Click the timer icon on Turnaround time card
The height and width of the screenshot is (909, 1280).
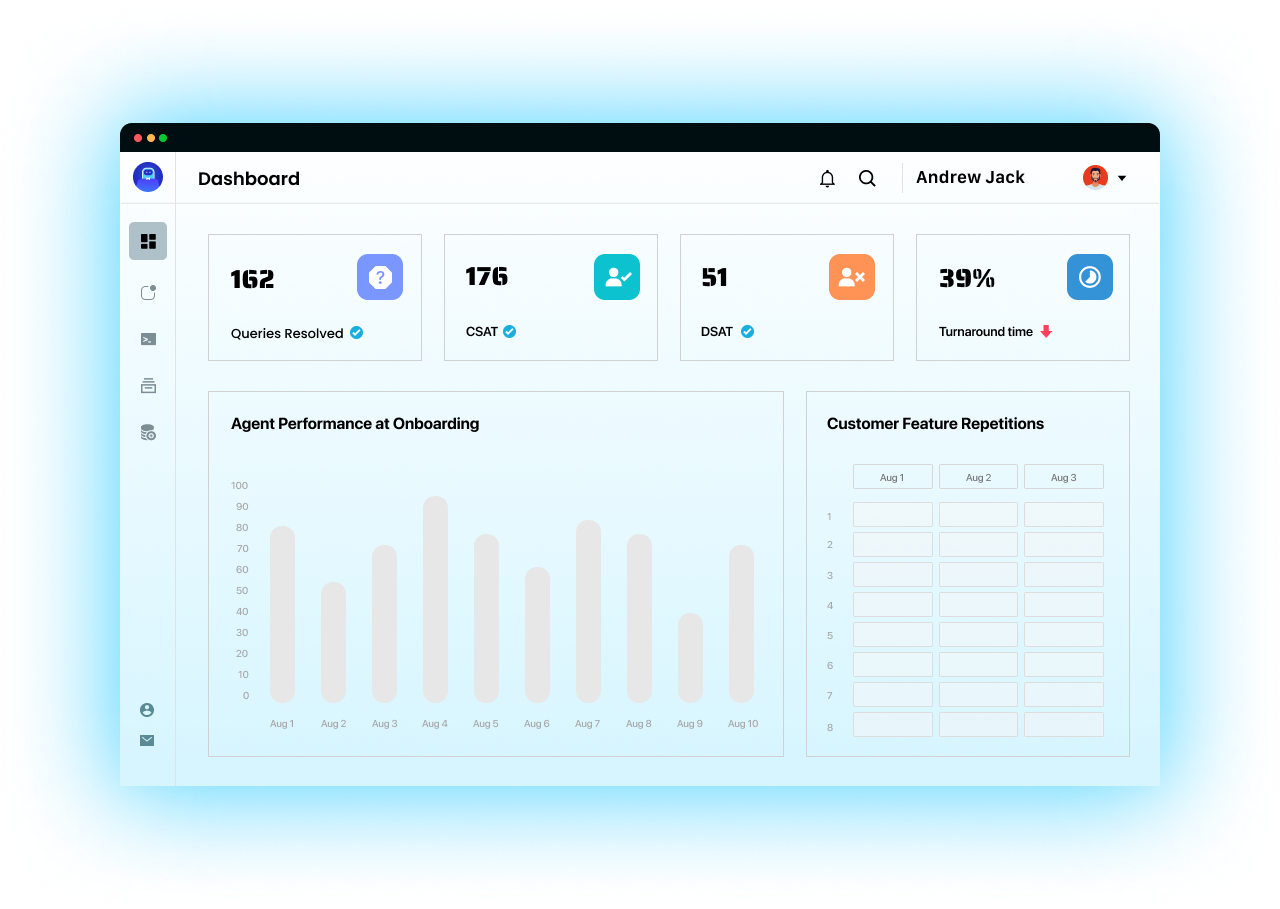click(x=1090, y=277)
